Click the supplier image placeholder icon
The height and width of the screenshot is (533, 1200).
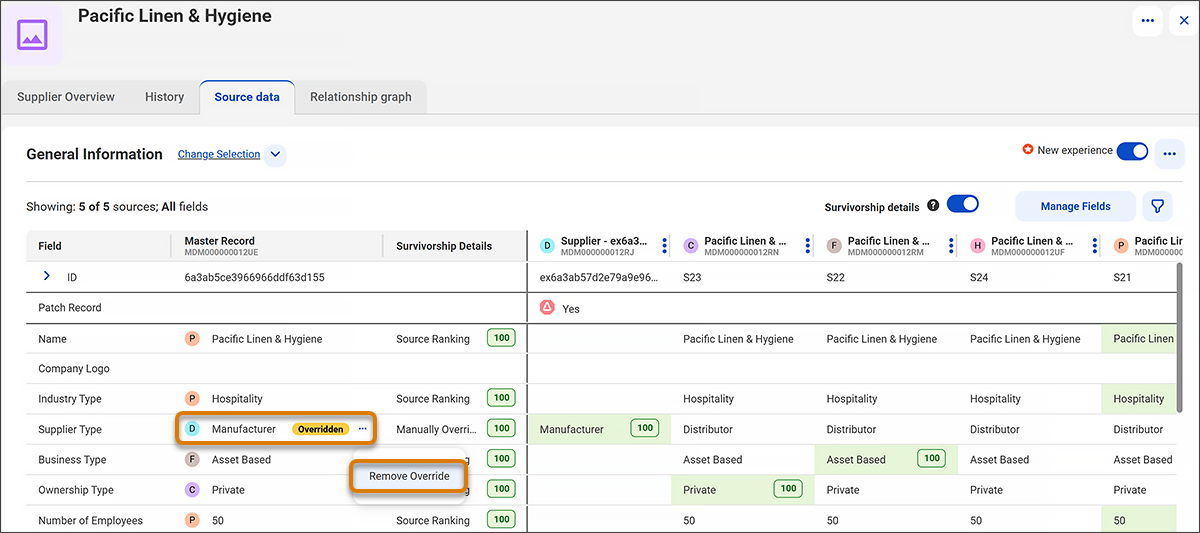[x=33, y=34]
